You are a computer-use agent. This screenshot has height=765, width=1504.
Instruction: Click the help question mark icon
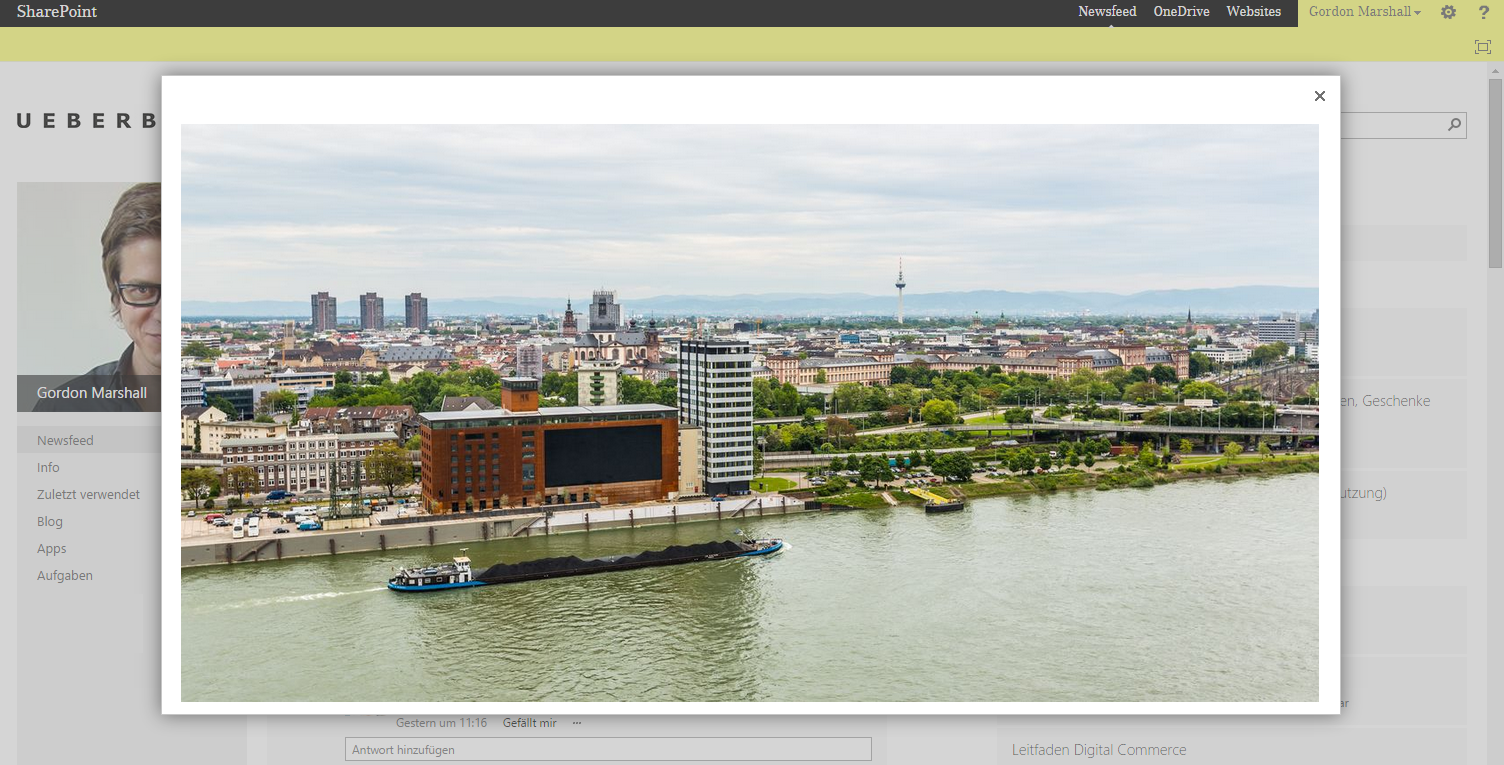click(x=1484, y=12)
